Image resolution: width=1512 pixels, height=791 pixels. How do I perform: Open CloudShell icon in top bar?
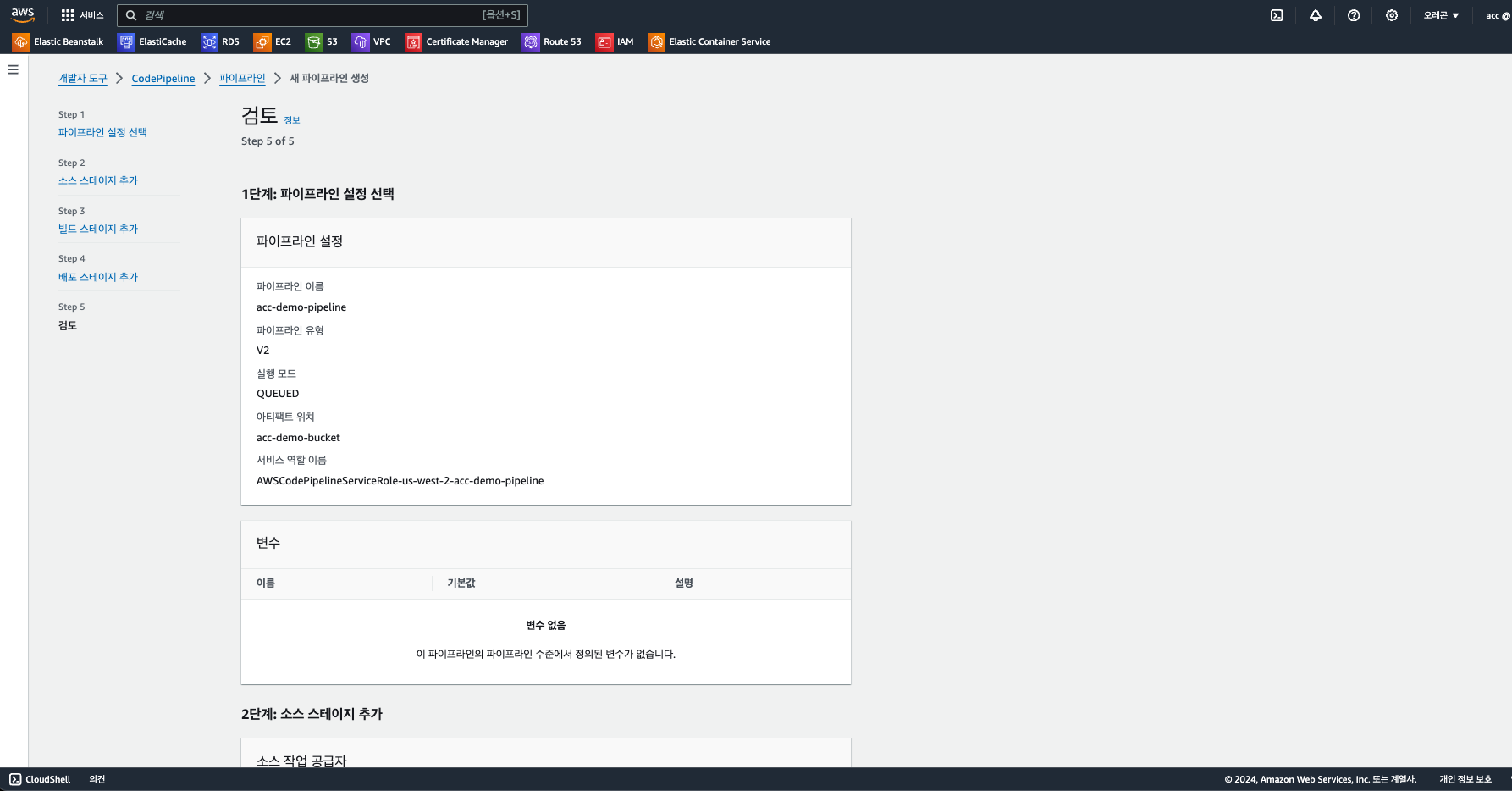(1277, 15)
